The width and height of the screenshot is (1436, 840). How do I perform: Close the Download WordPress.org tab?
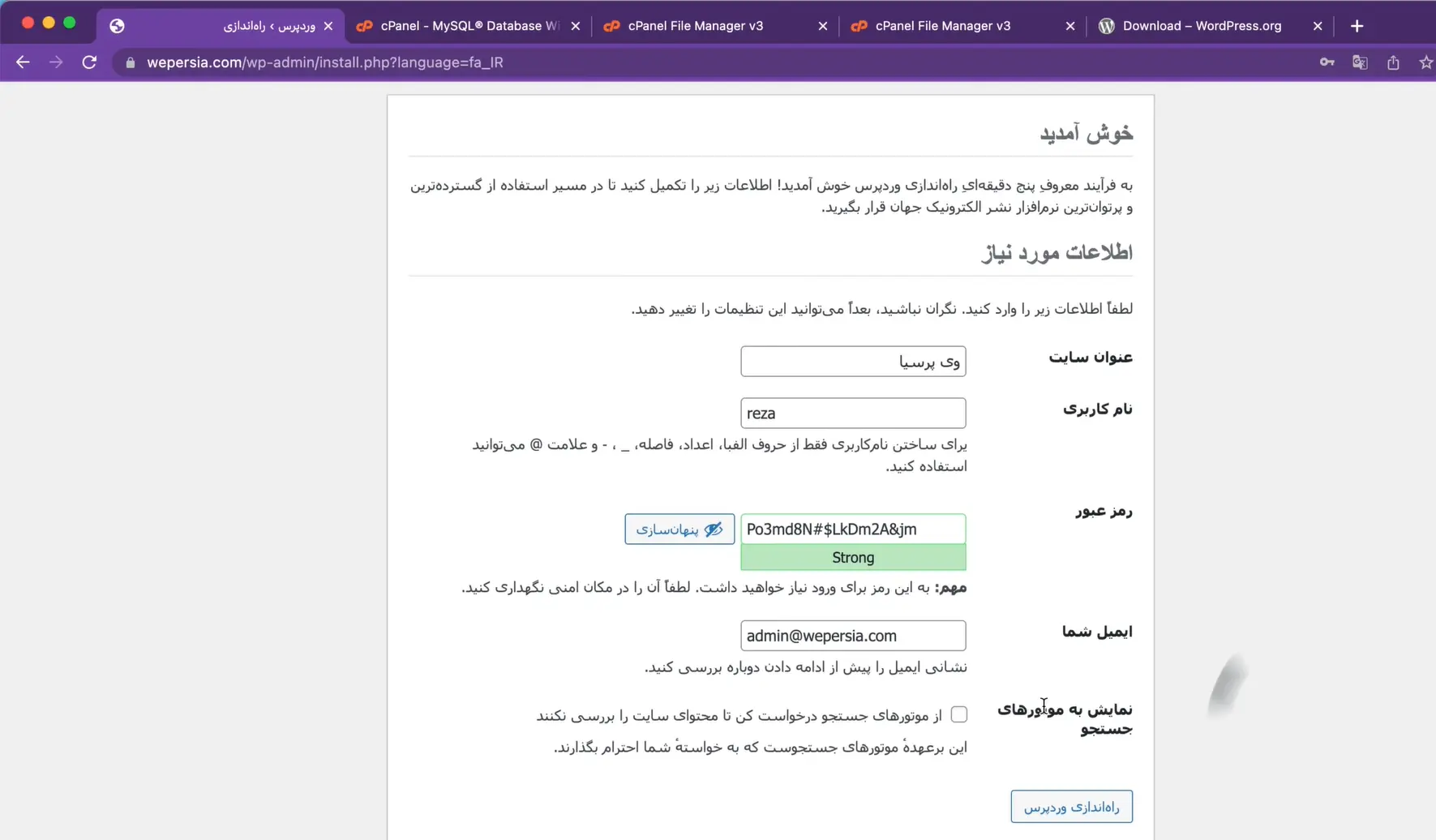(1317, 26)
